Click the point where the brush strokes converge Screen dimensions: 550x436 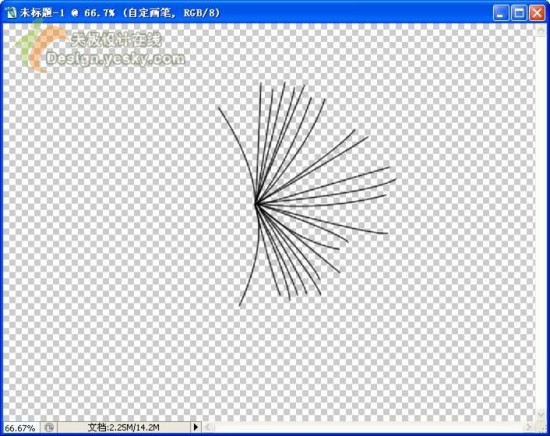(256, 203)
